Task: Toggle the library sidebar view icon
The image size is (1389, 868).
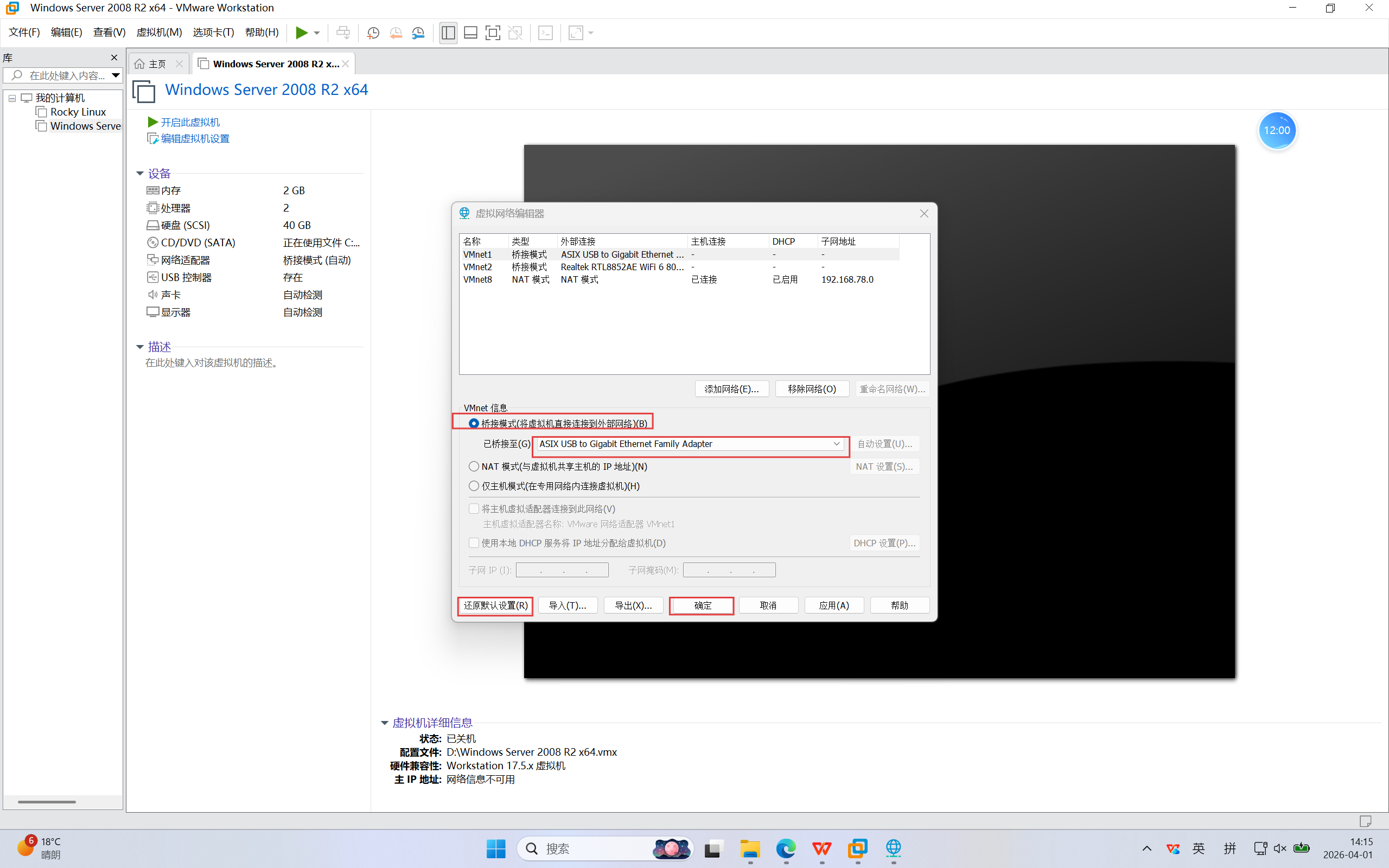Action: [x=448, y=33]
